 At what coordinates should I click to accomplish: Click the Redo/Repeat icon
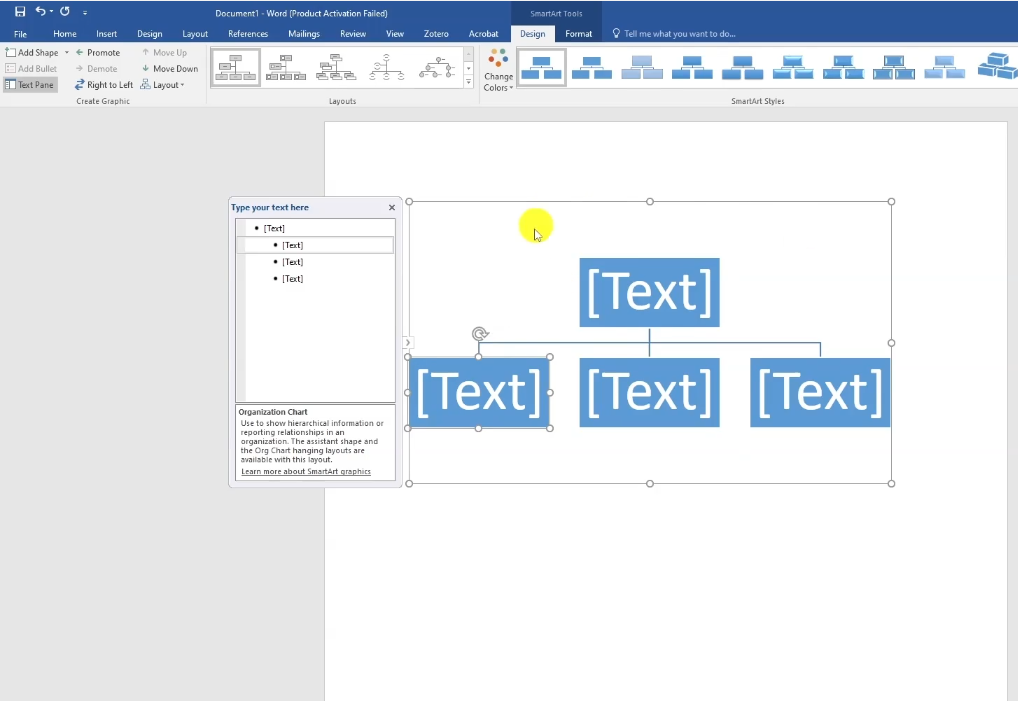(65, 12)
